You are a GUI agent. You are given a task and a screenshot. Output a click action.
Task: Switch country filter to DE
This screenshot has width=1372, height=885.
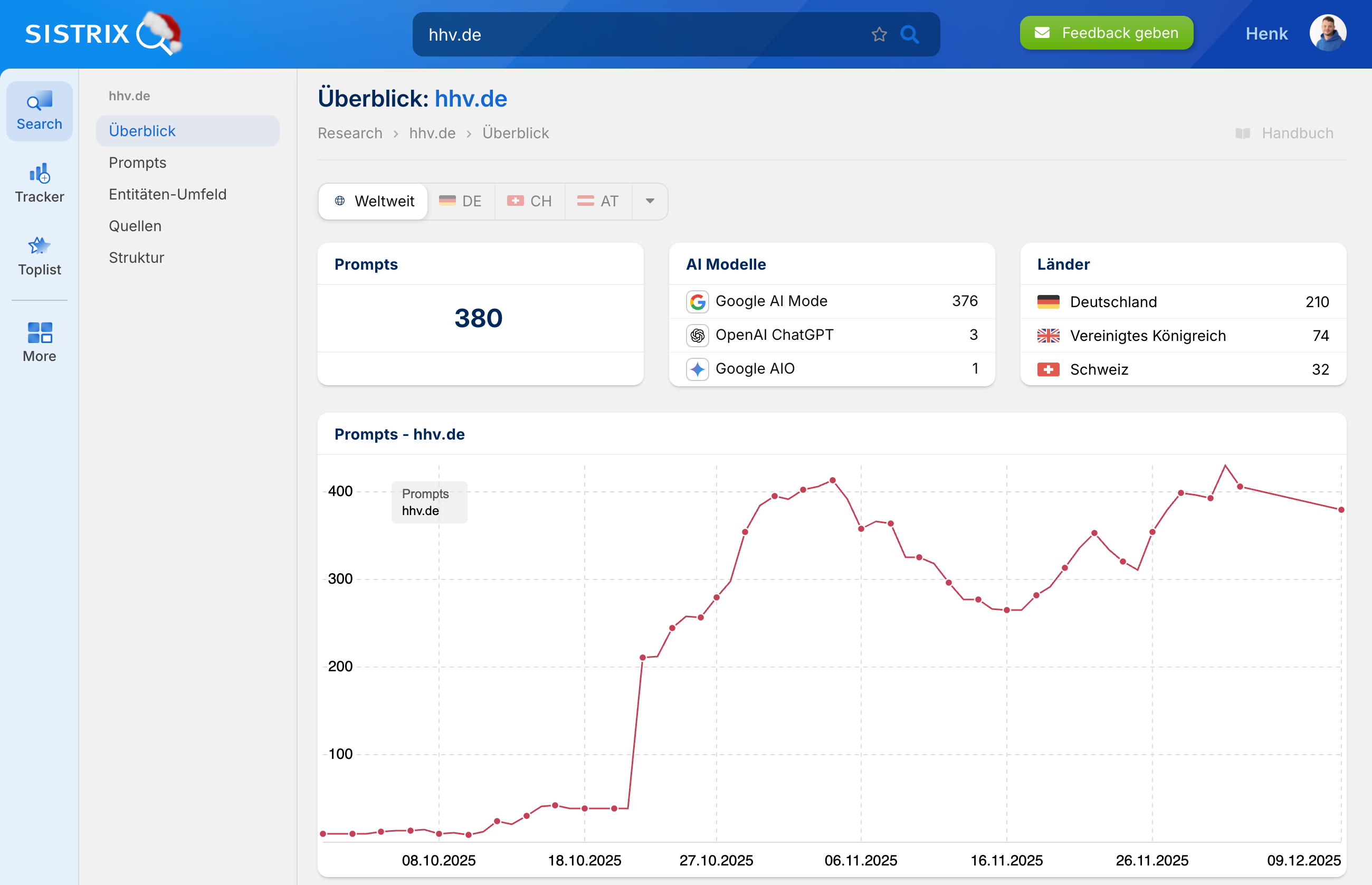[461, 201]
